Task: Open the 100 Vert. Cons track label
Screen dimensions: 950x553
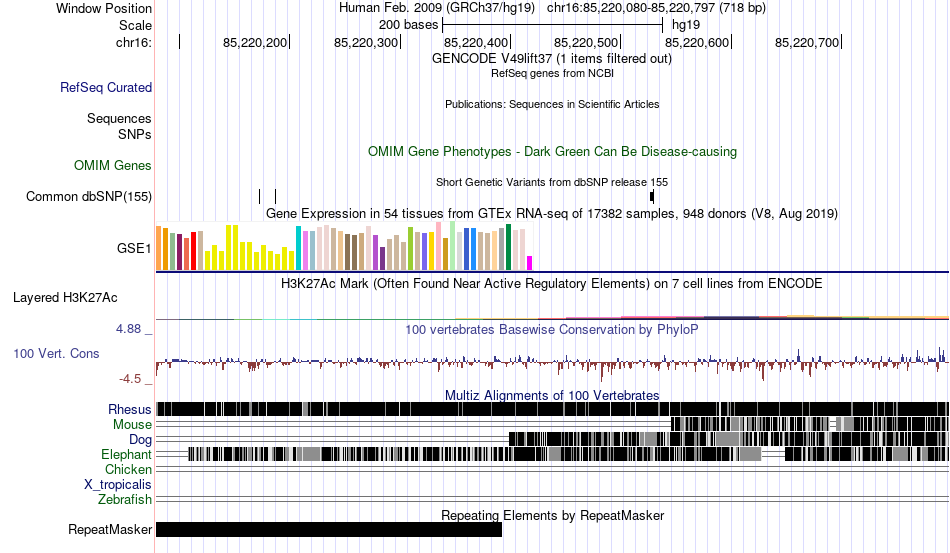Action: click(56, 353)
